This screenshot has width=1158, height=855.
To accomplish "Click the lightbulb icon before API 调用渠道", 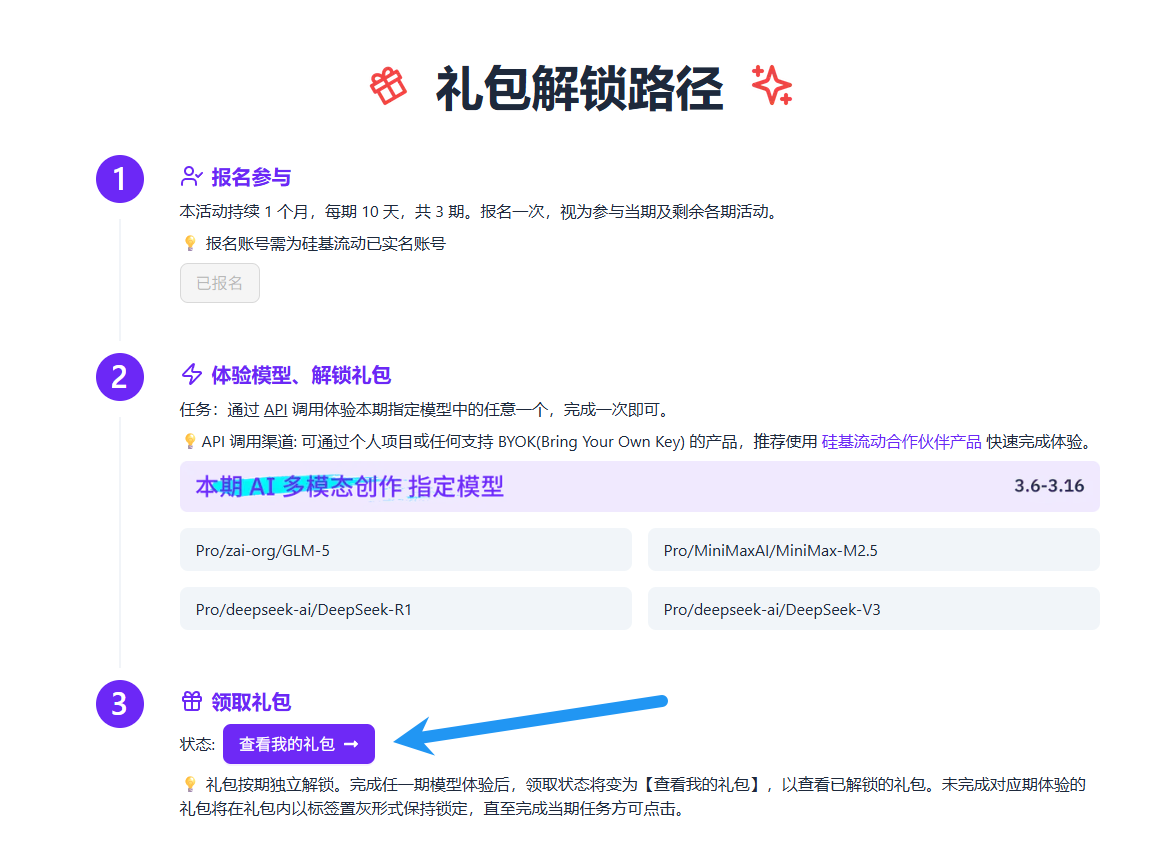I will tap(190, 441).
